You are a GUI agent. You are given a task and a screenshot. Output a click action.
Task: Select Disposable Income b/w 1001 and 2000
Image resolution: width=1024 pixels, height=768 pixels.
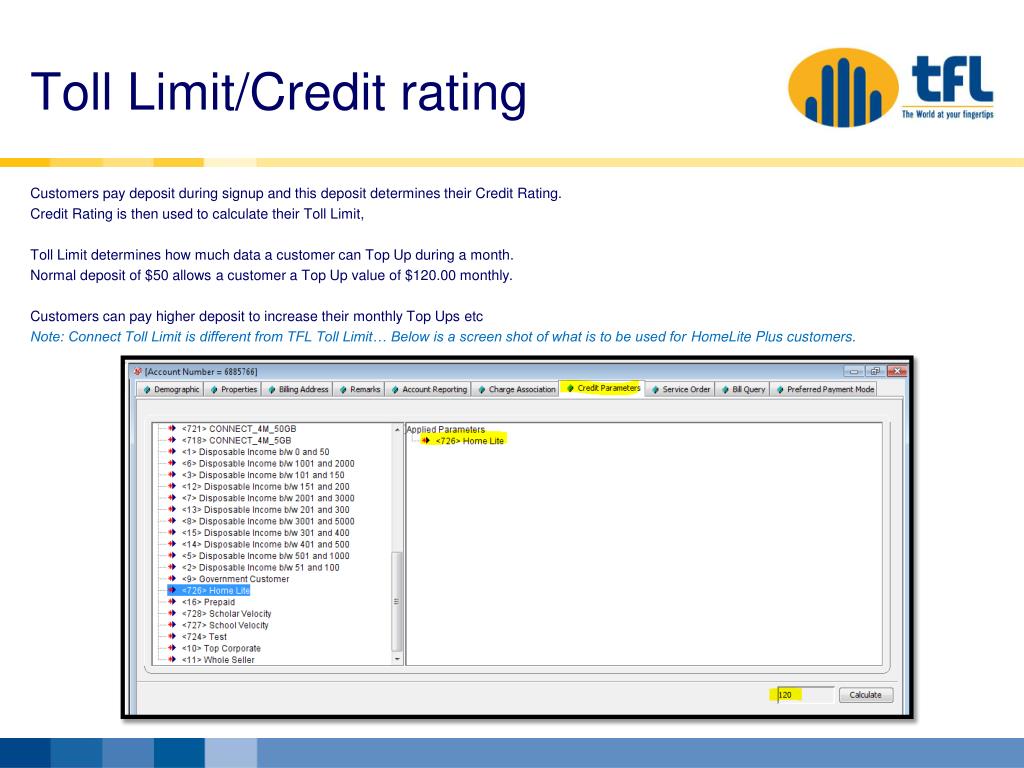pos(268,464)
